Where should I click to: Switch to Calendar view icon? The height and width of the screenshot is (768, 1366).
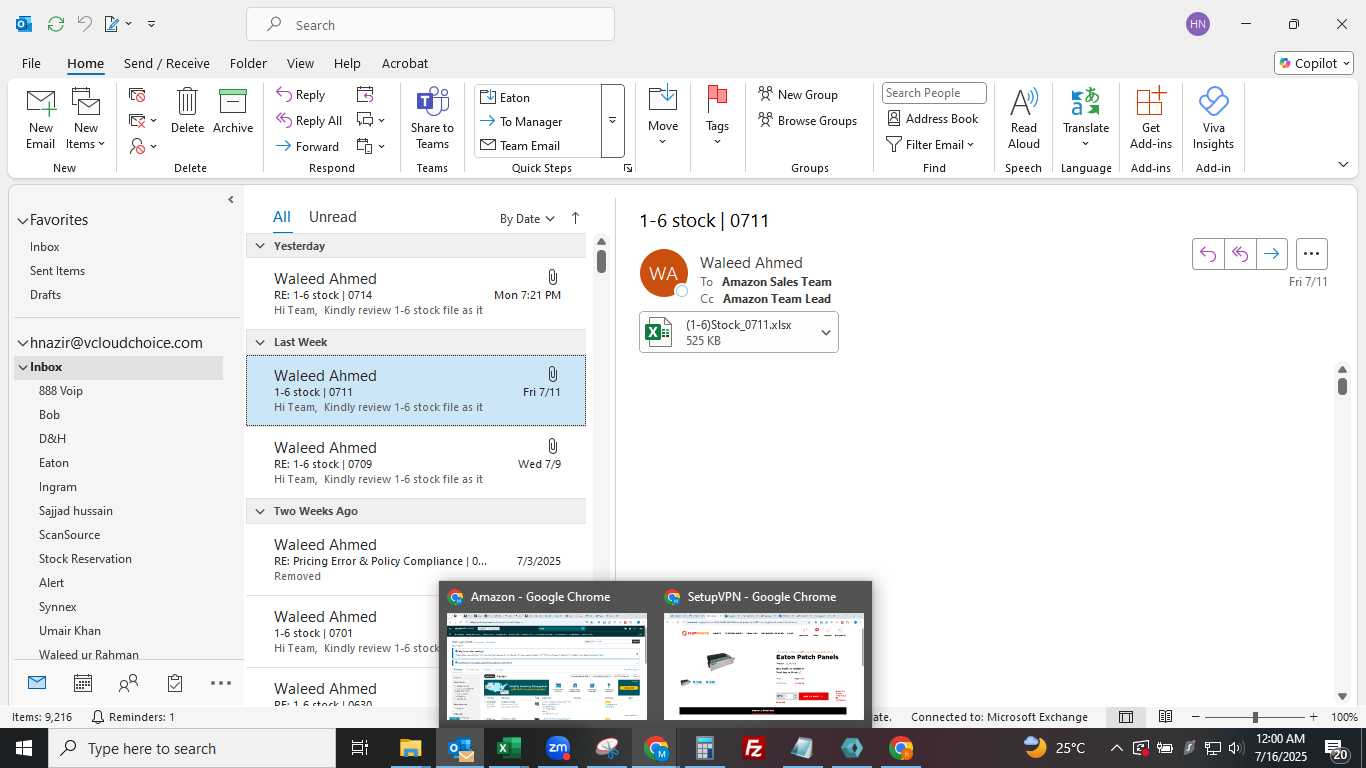[x=83, y=683]
